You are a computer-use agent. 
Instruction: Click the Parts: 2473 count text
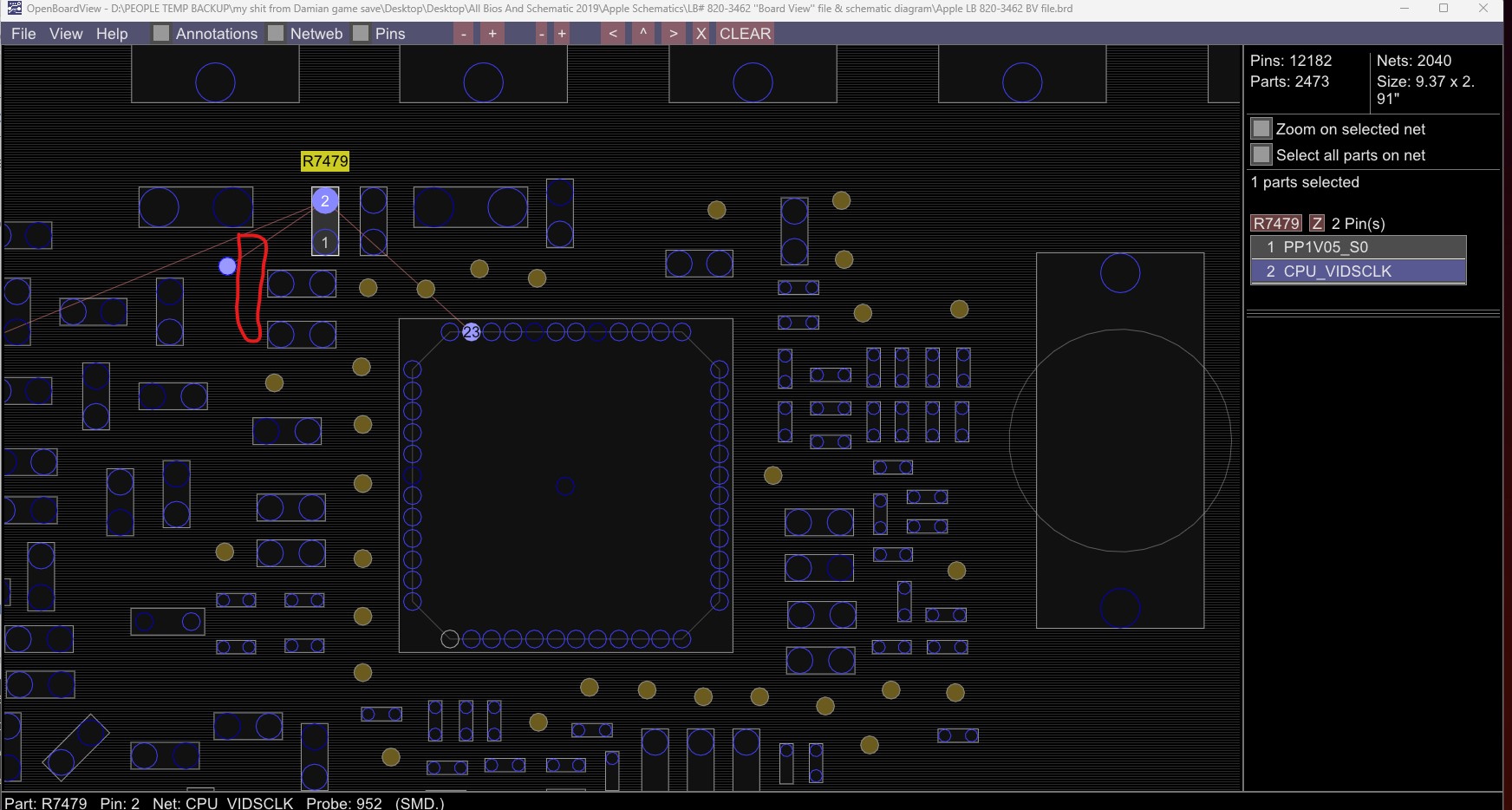(x=1289, y=82)
